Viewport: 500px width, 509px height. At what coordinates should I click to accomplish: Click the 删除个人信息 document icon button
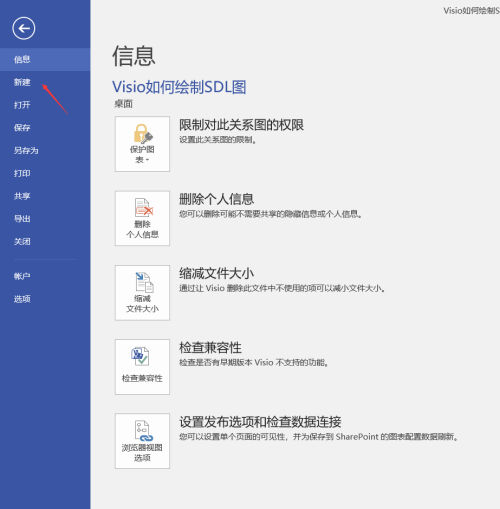(142, 218)
